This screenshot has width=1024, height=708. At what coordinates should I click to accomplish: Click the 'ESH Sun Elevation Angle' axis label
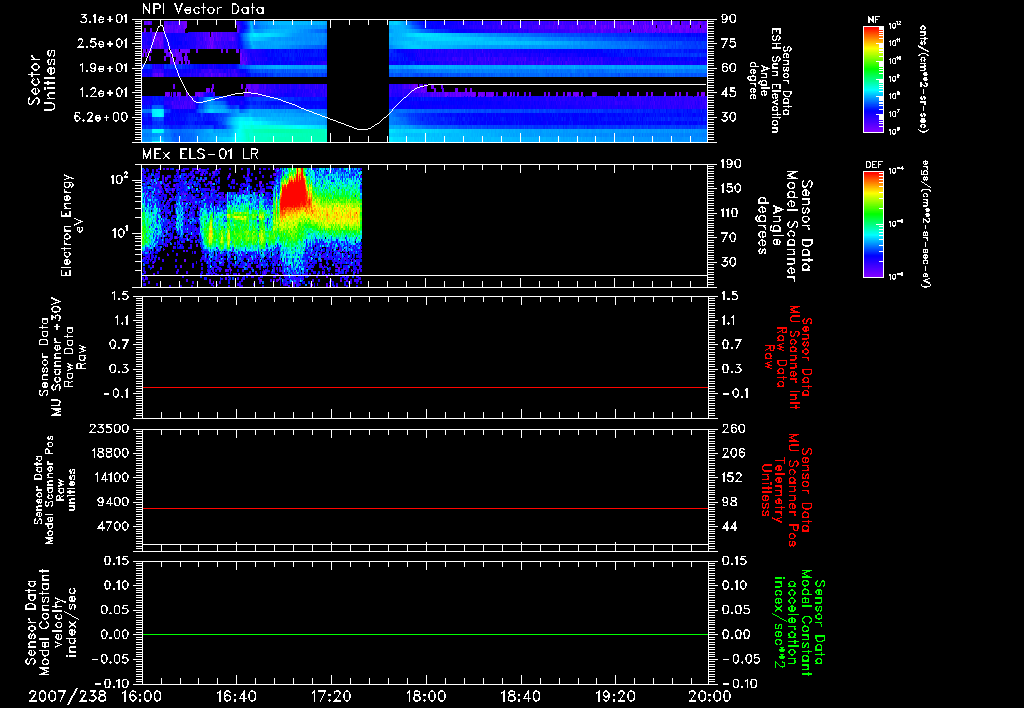pyautogui.click(x=769, y=80)
